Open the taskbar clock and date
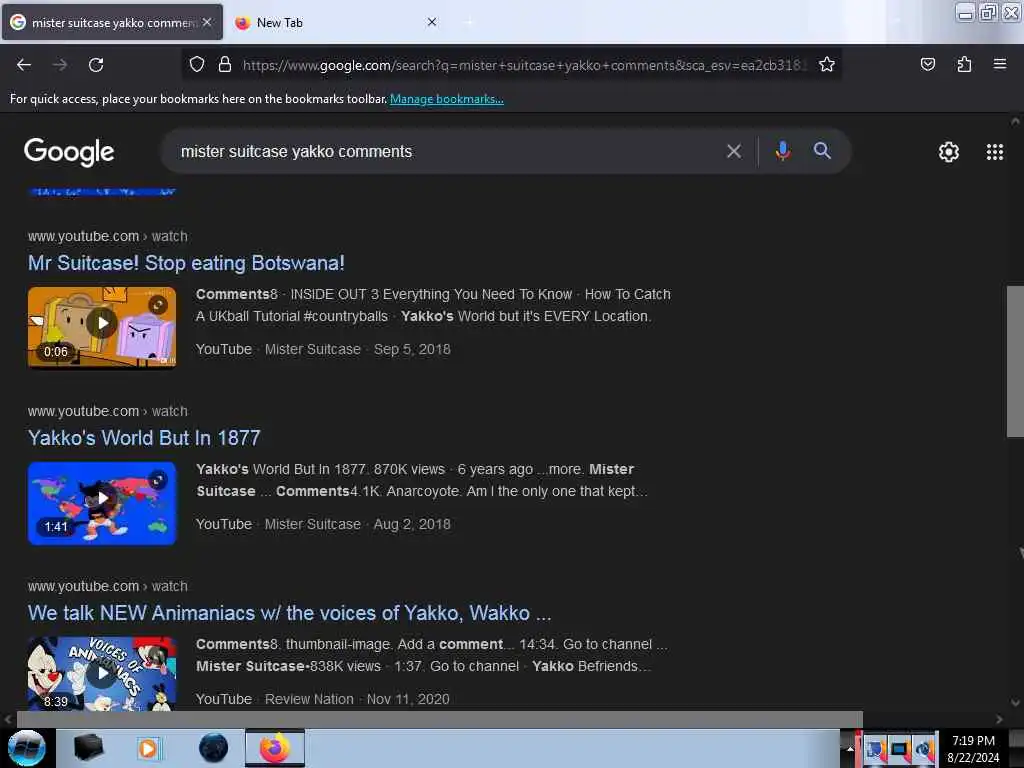 pos(973,749)
